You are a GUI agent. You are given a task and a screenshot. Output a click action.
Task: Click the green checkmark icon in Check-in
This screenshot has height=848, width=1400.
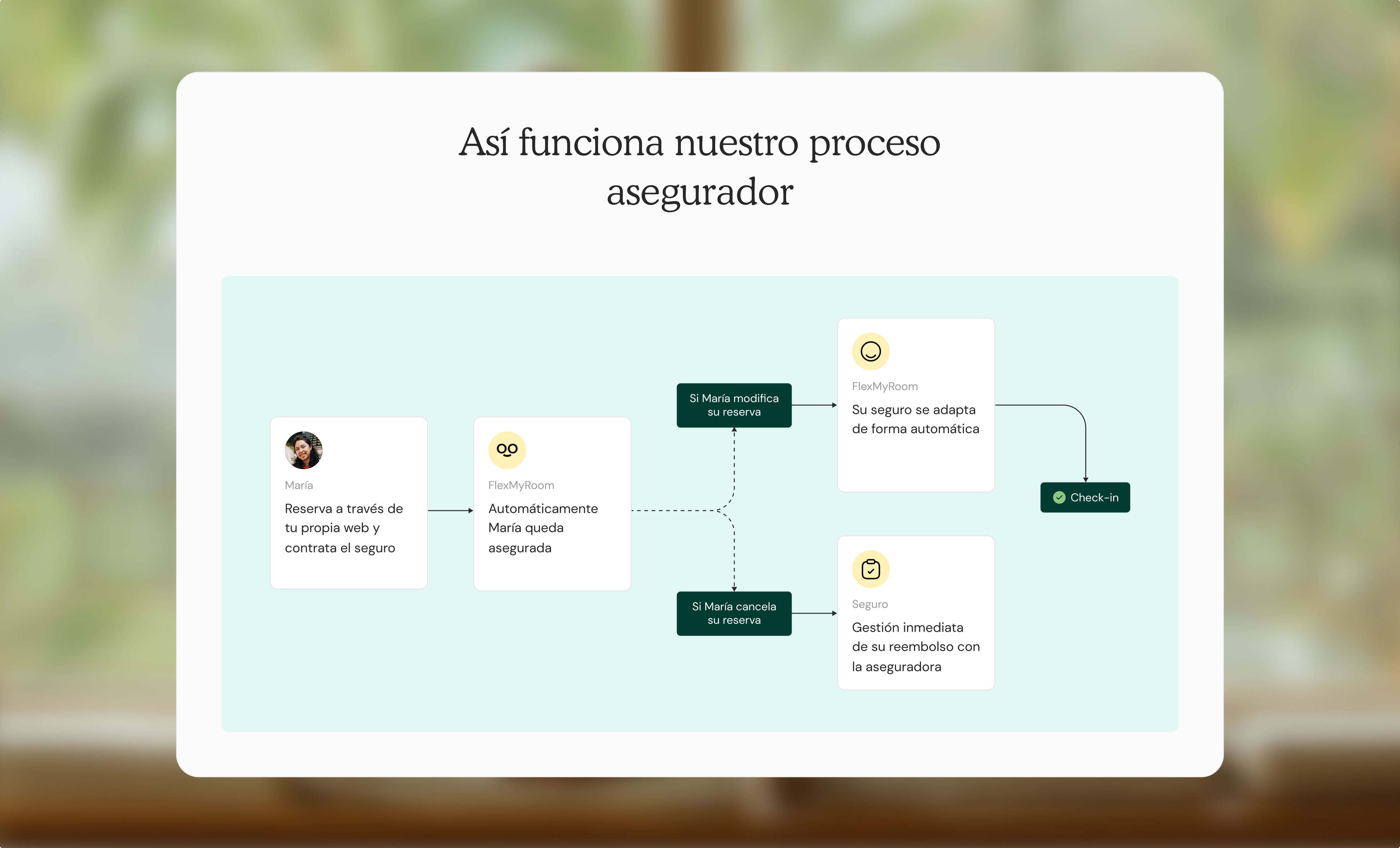point(1059,497)
